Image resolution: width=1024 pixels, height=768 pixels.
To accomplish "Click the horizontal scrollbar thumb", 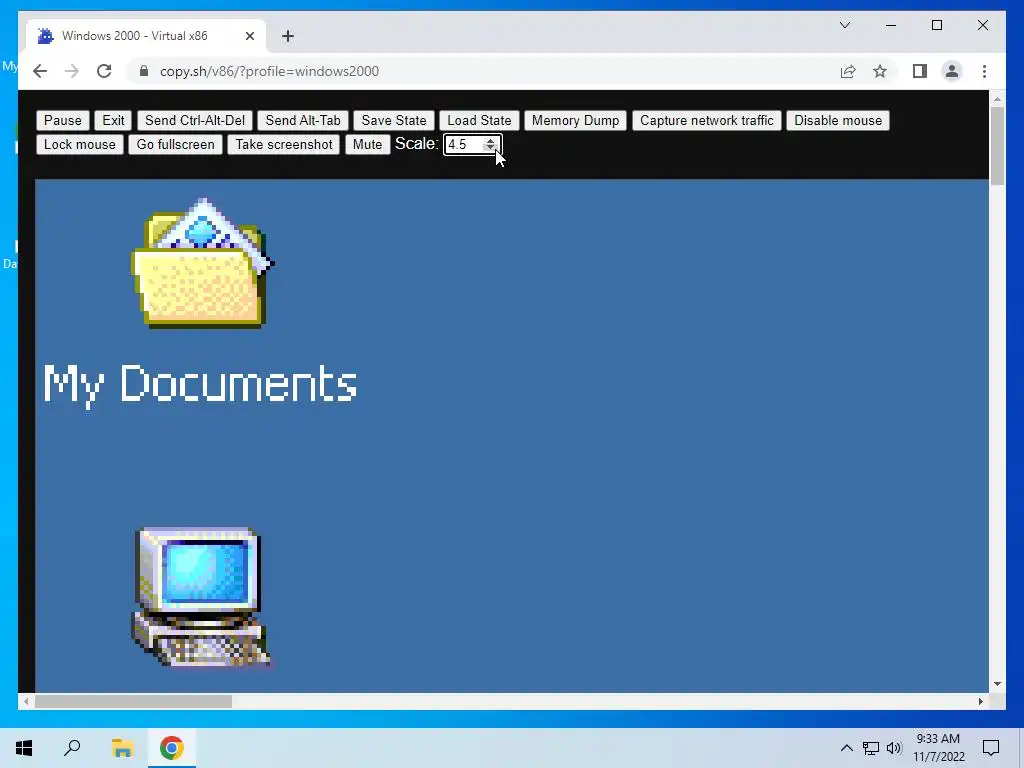I will (x=133, y=701).
